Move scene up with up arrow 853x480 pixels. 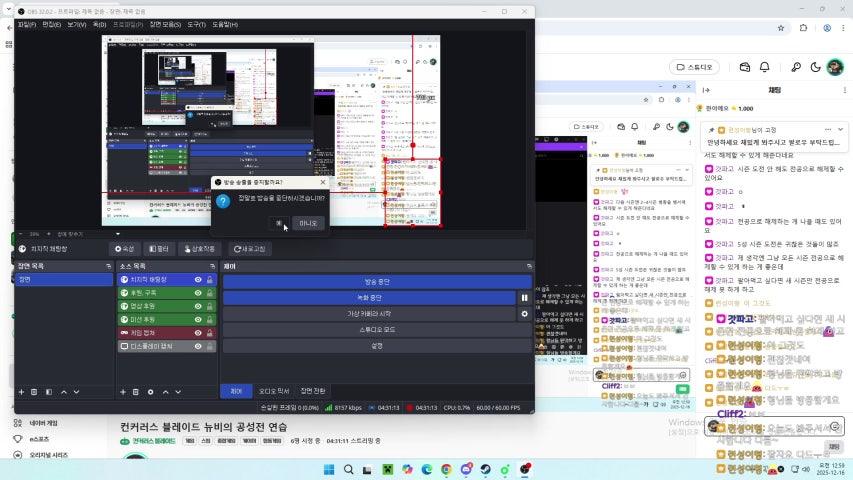point(64,392)
